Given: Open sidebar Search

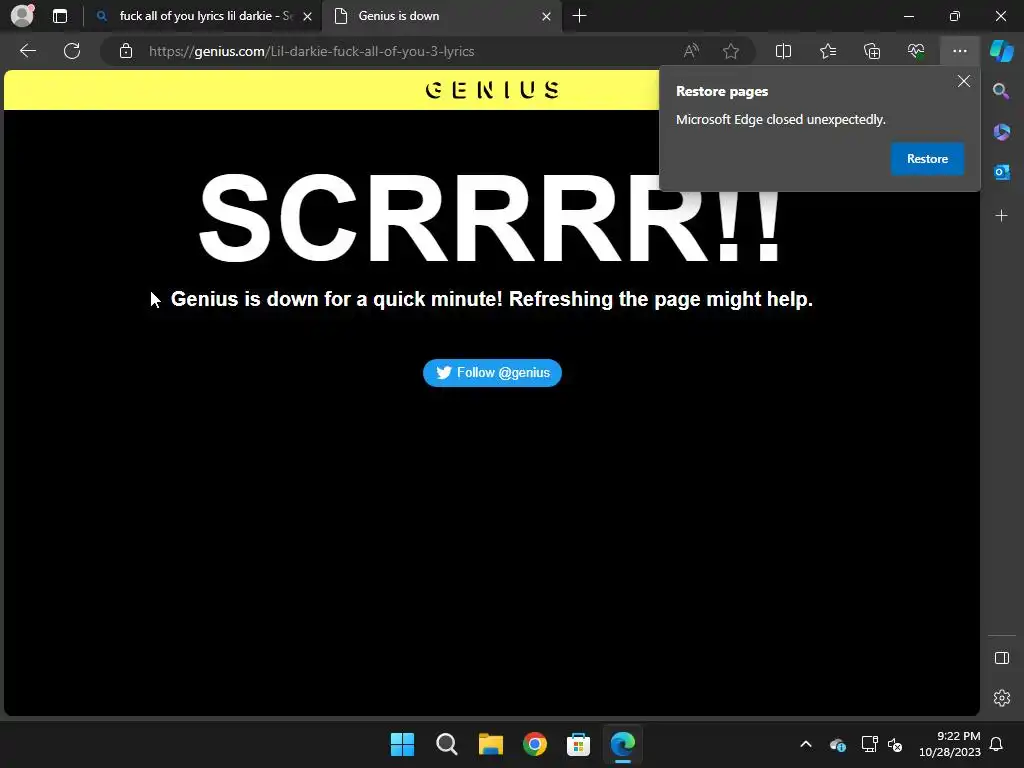Looking at the screenshot, I should [x=1001, y=91].
